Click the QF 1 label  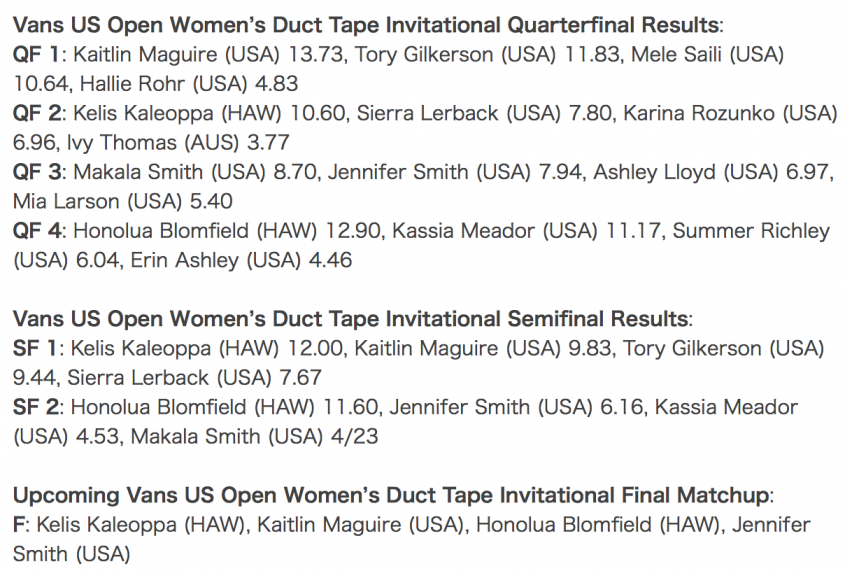[36, 54]
